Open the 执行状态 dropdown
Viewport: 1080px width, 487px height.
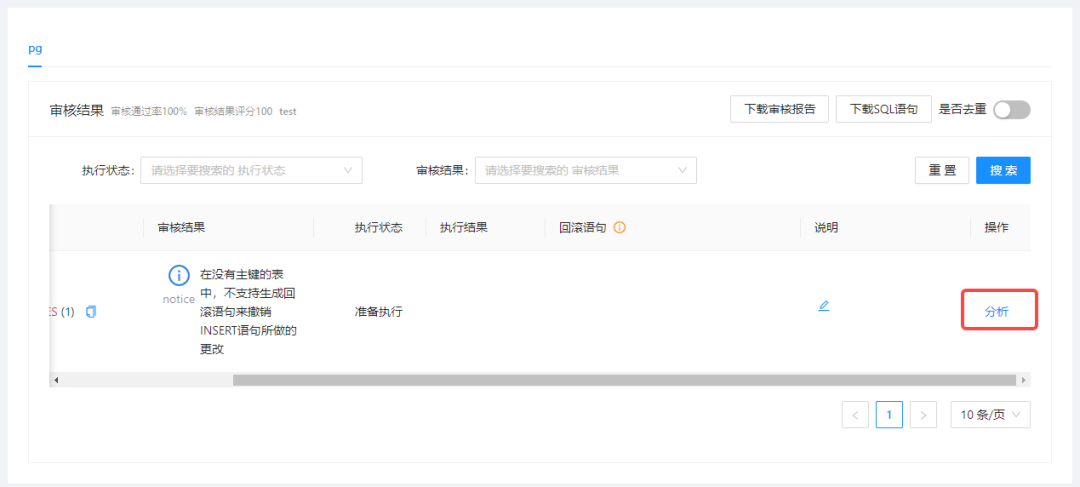click(251, 170)
